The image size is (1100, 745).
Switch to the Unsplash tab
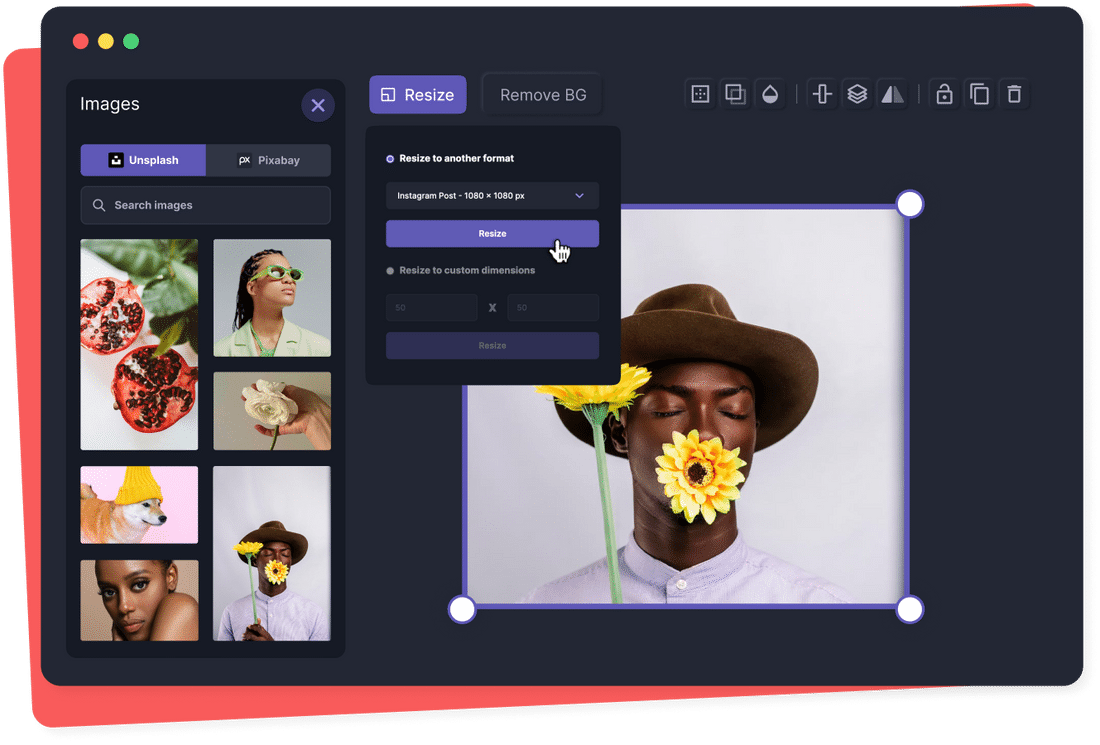pyautogui.click(x=142, y=160)
